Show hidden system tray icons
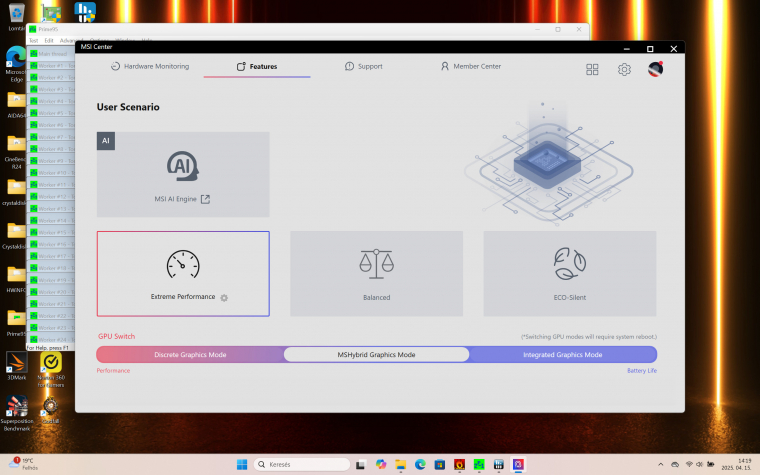Image resolution: width=760 pixels, height=475 pixels. pos(661,464)
